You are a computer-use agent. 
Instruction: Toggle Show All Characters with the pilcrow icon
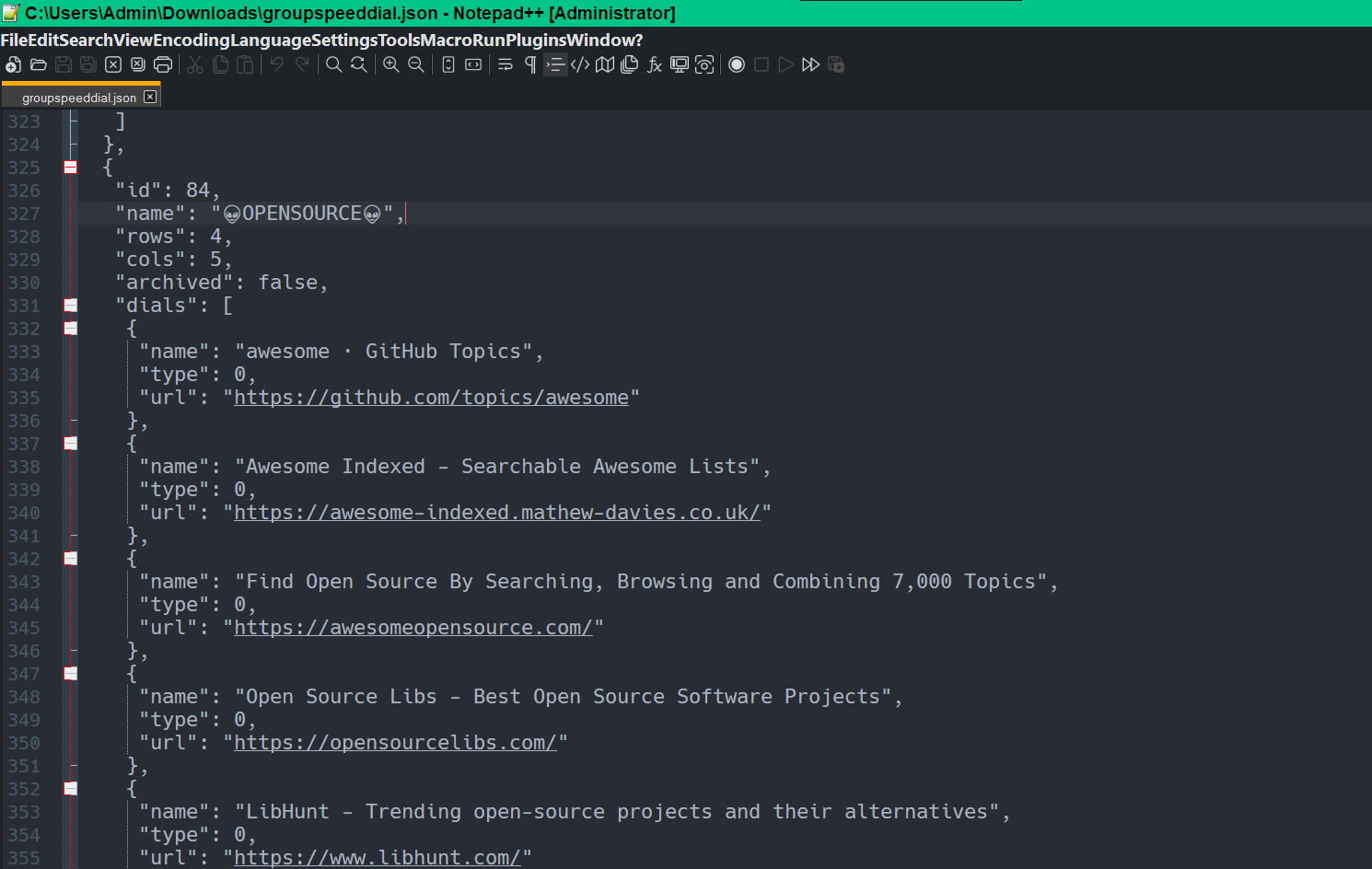tap(529, 64)
